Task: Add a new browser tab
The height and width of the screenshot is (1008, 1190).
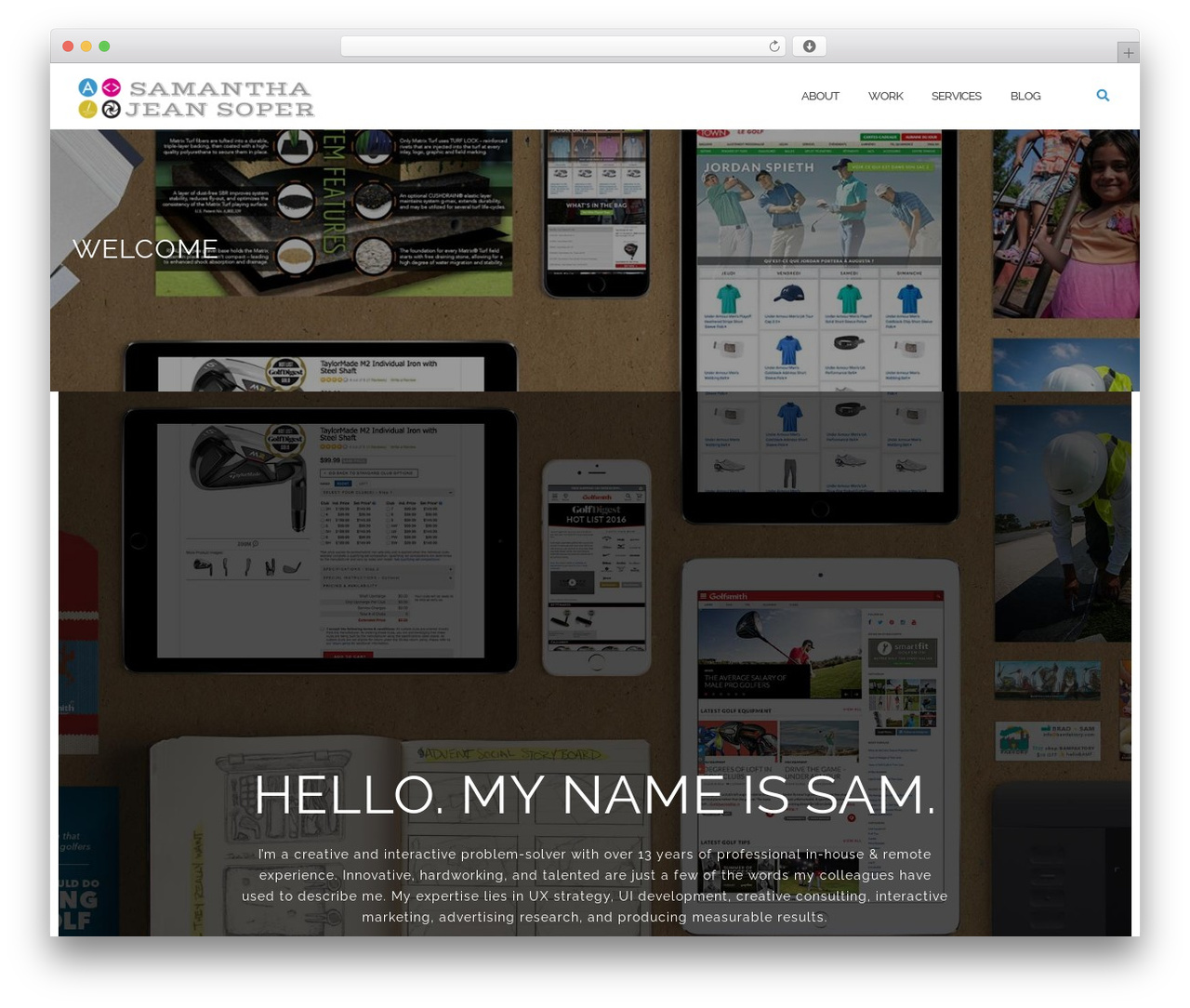Action: [1128, 53]
